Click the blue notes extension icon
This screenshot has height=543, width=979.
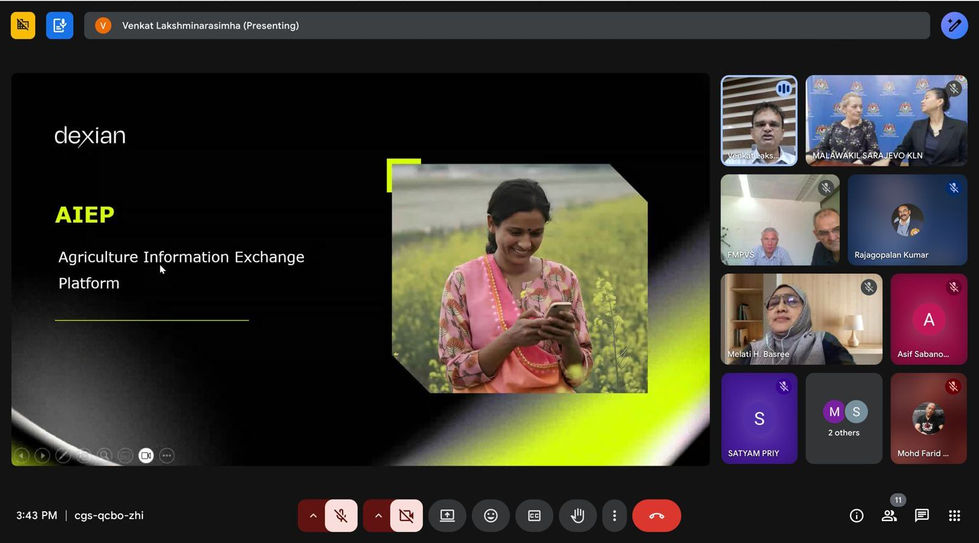click(59, 26)
